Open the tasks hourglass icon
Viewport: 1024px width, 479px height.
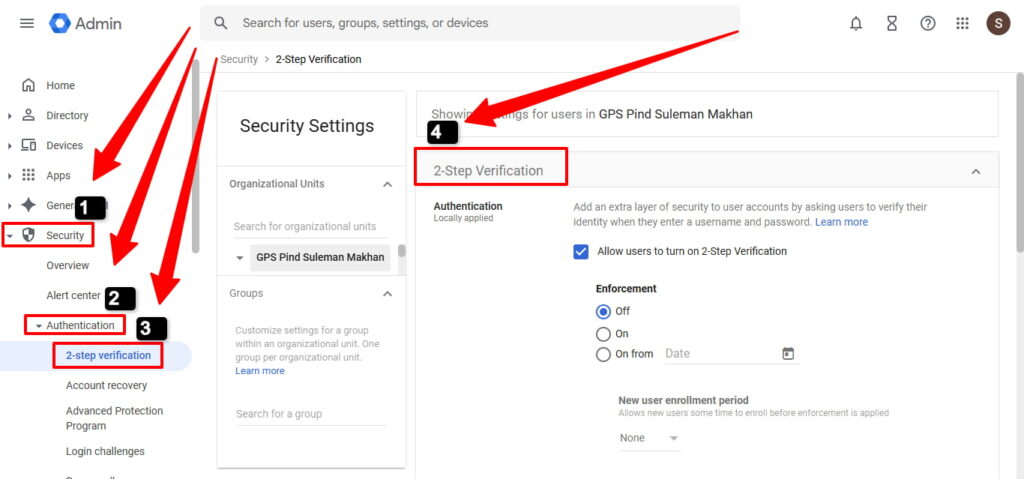click(892, 23)
